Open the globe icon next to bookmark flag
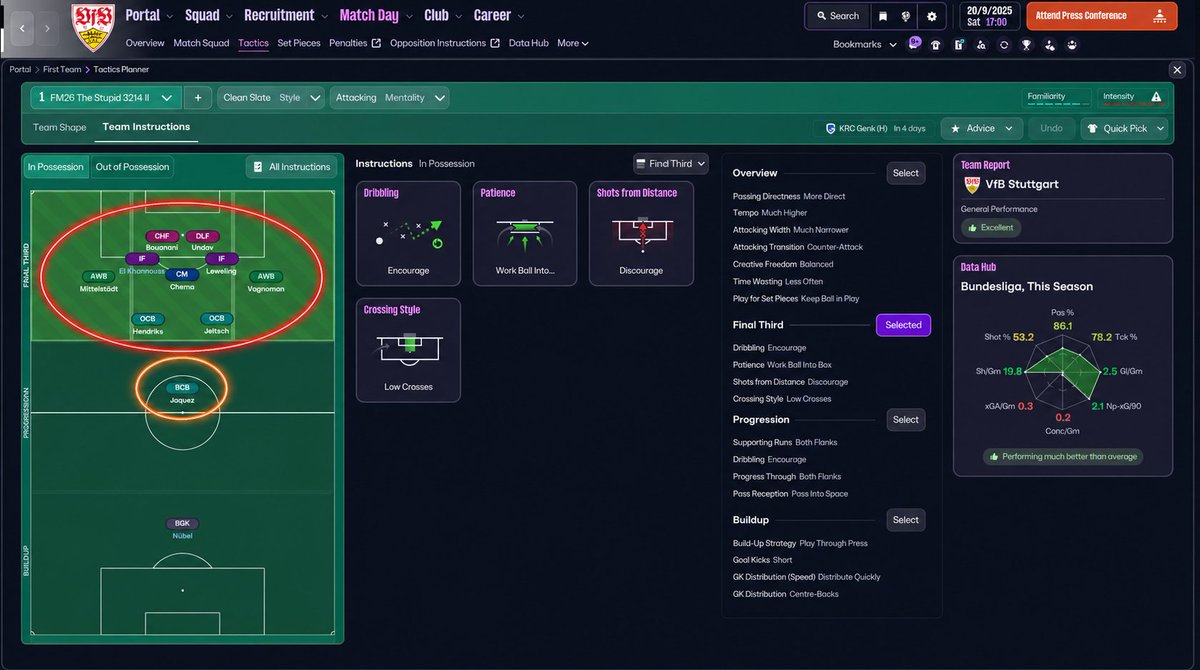The width and height of the screenshot is (1200, 670). point(906,16)
